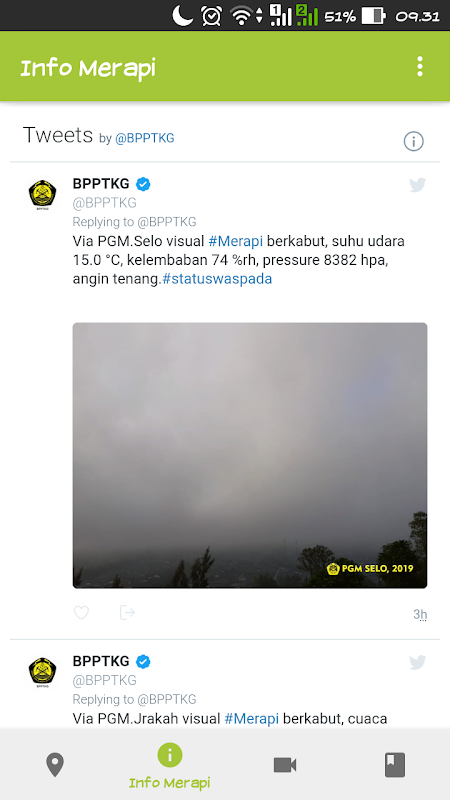Select the Info Merapi bottom tab

tap(169, 766)
